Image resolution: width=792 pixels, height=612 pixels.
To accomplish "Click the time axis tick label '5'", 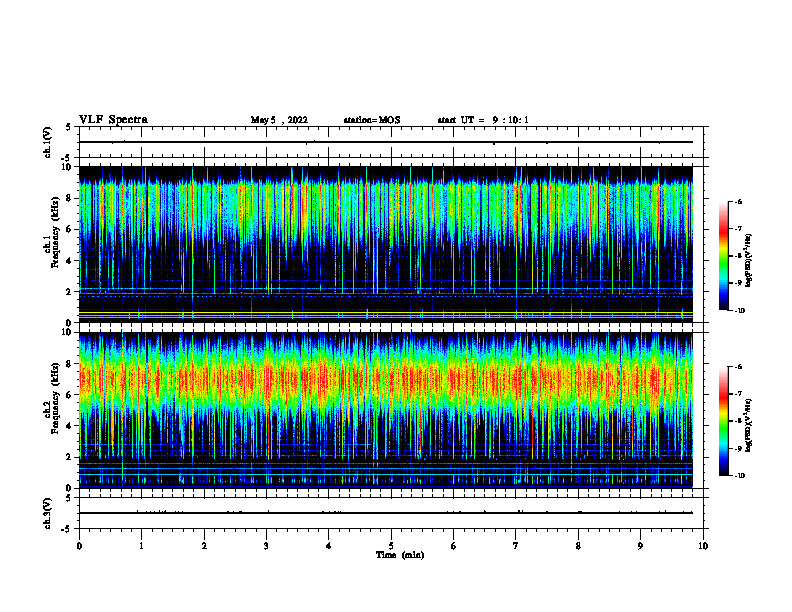I will tap(391, 546).
